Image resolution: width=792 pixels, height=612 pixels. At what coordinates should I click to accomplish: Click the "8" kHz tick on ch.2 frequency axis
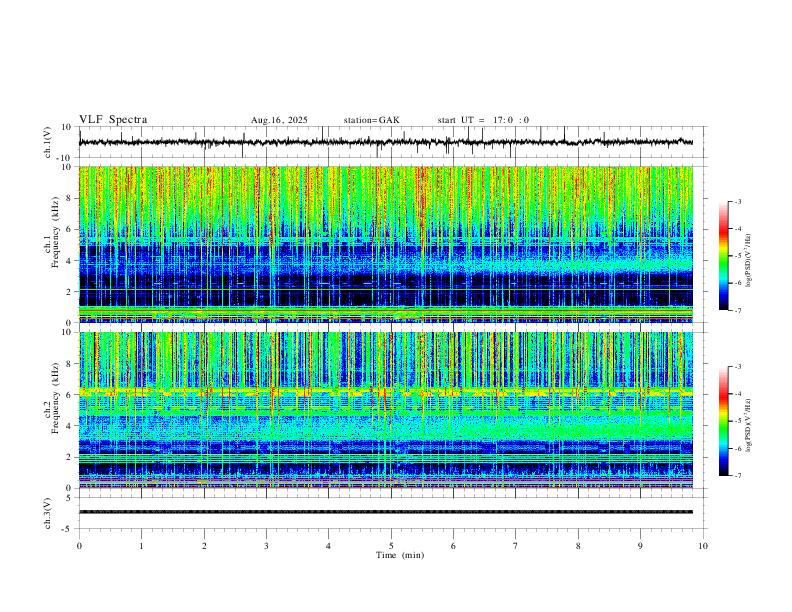[x=70, y=364]
